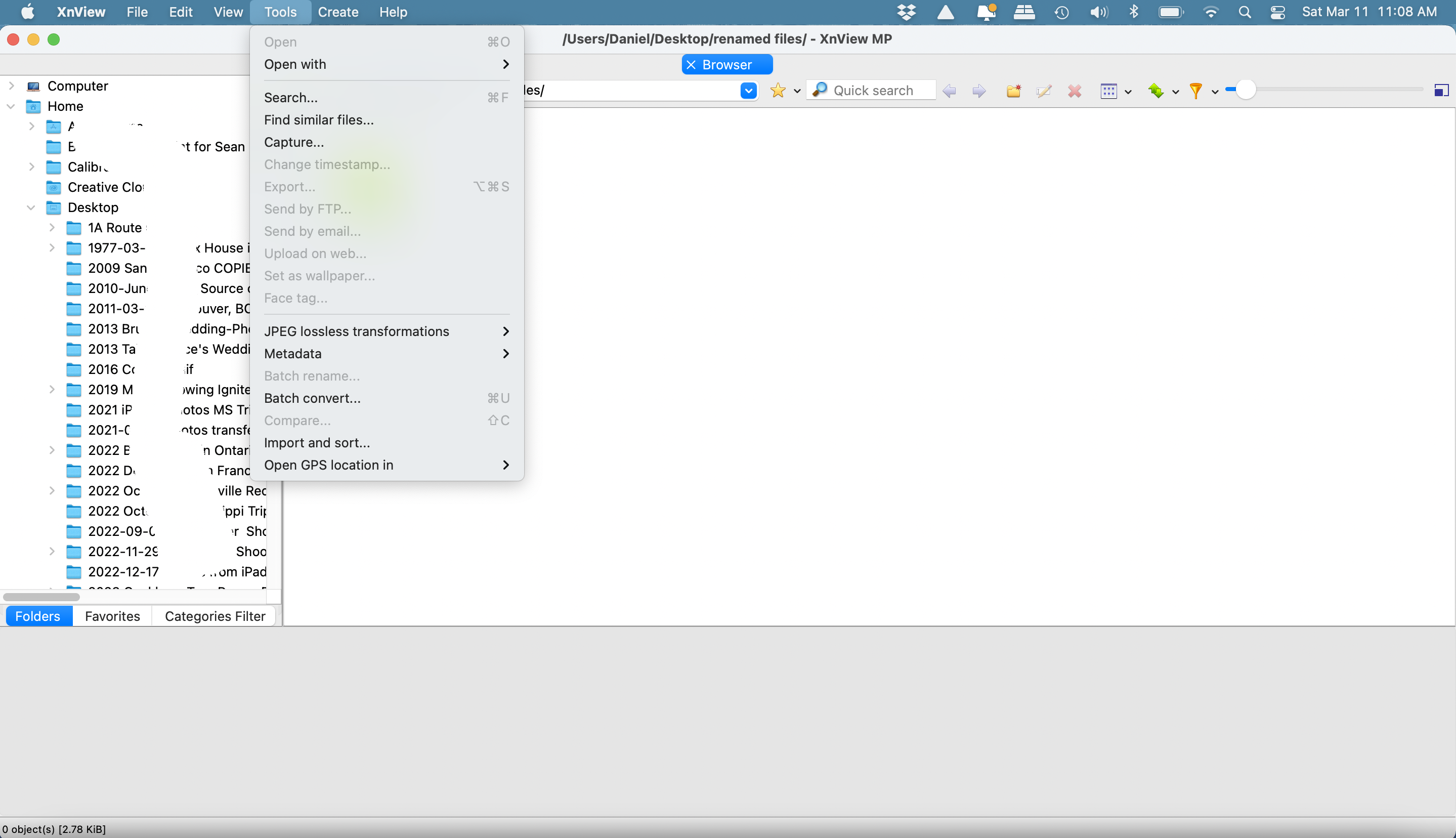Click the Favorites star icon
This screenshot has height=838, width=1456.
pos(777,91)
